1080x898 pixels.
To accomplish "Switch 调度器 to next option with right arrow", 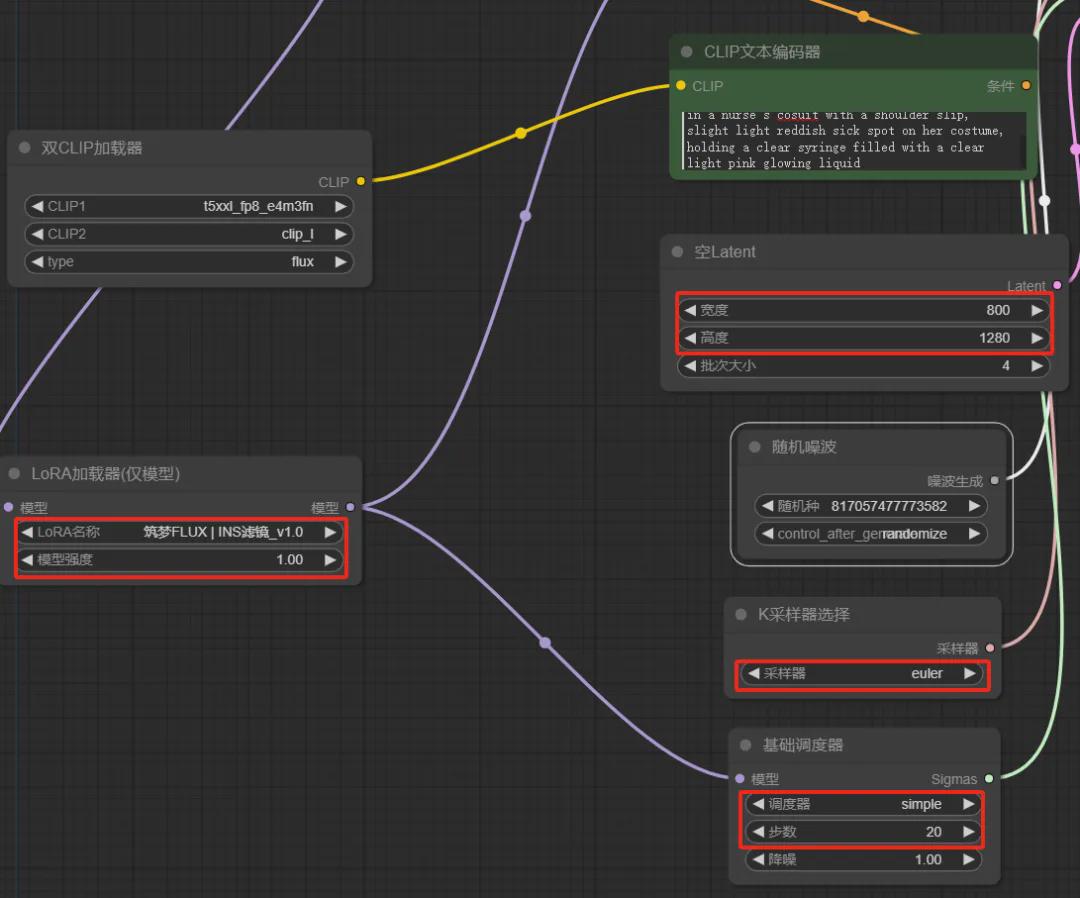I will tap(968, 804).
